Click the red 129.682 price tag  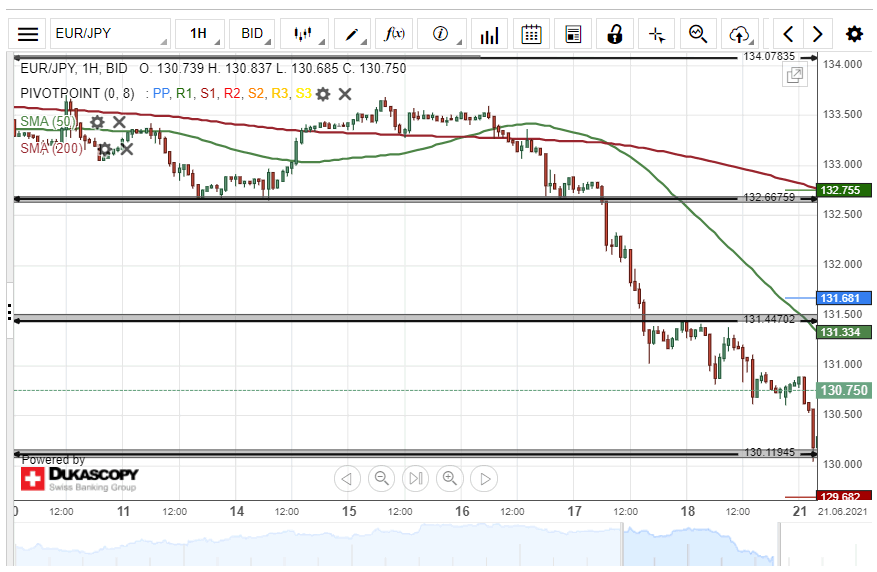844,496
